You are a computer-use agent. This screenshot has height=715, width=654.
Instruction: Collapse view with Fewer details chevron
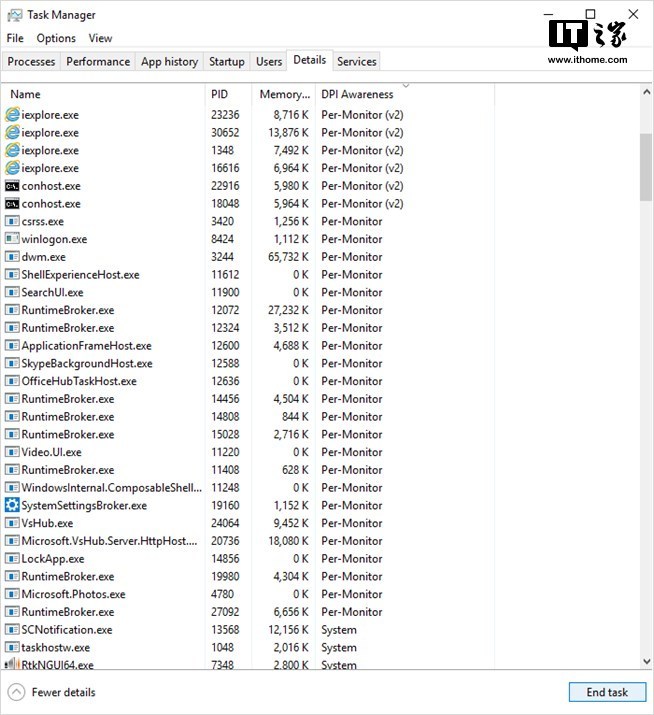(16, 692)
